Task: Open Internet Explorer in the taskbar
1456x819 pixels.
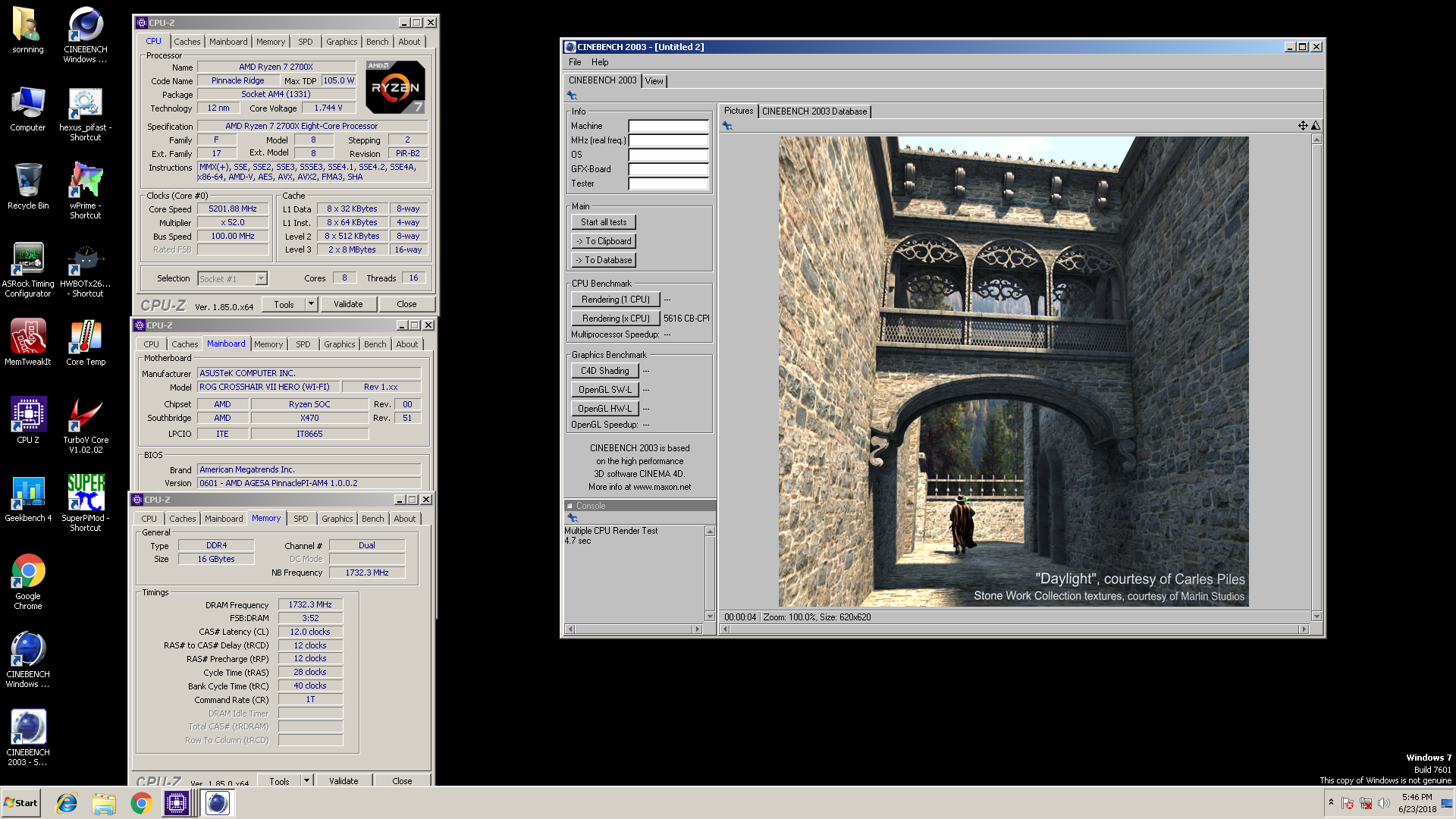Action: click(x=67, y=803)
